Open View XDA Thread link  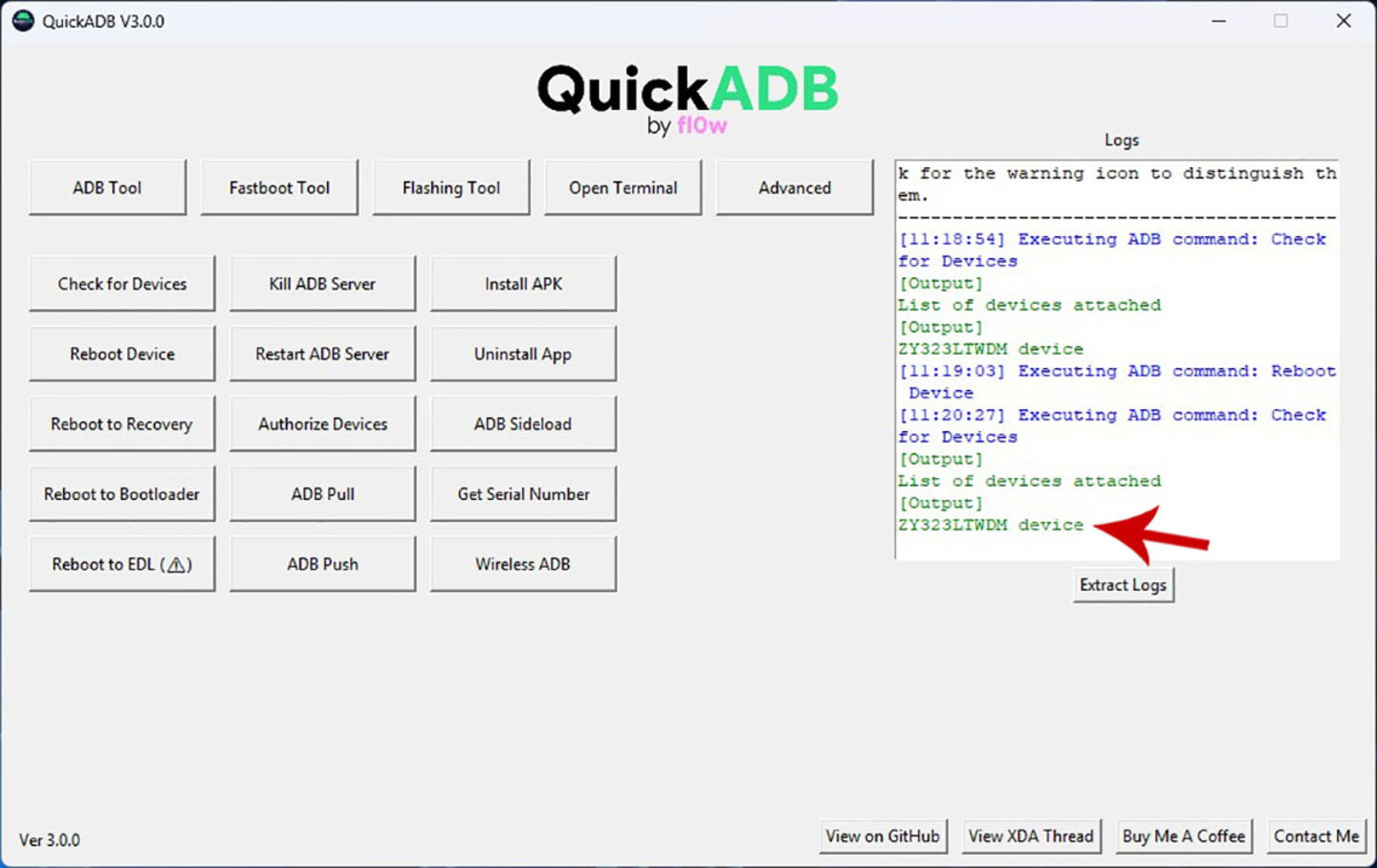click(1031, 836)
